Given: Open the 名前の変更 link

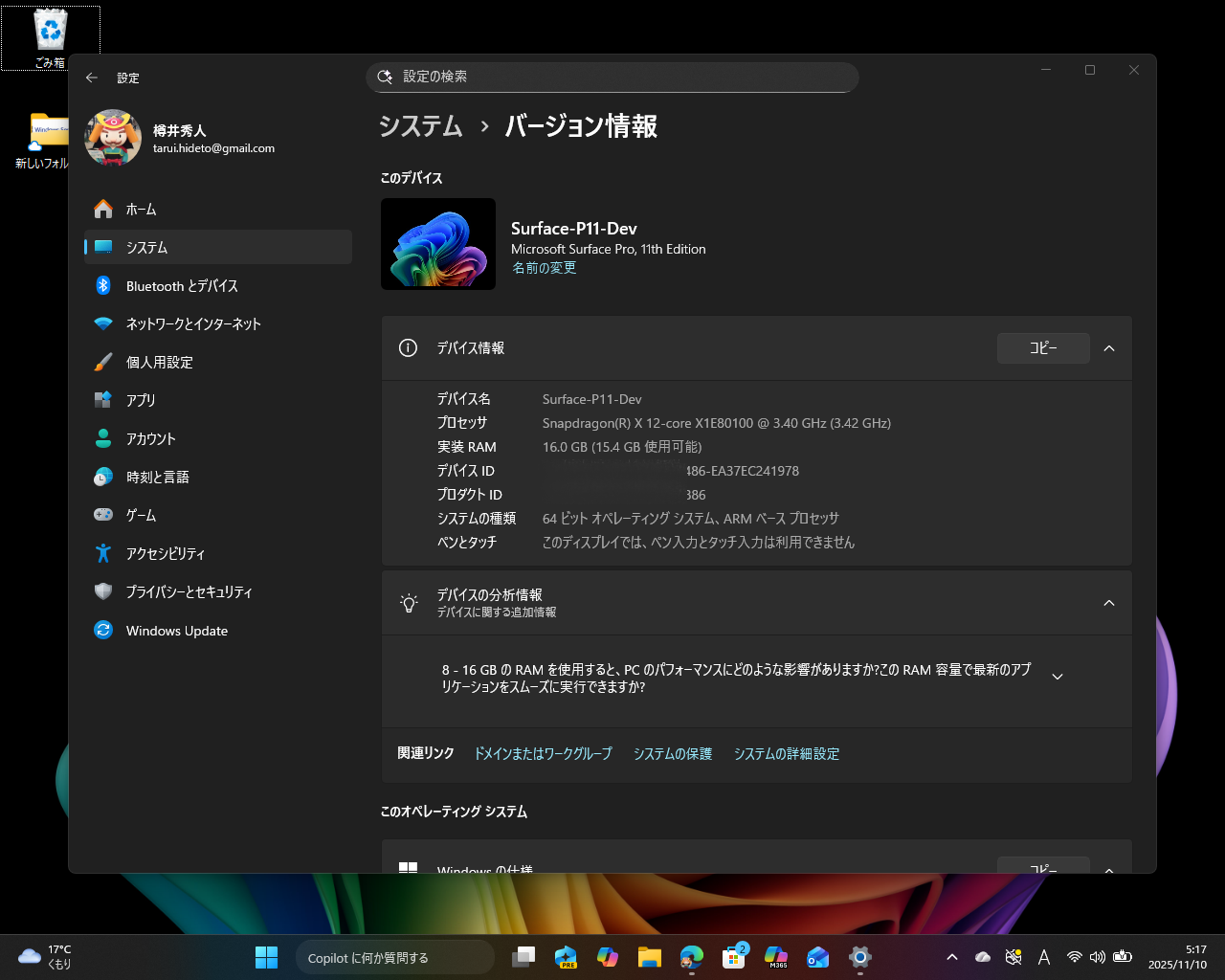Looking at the screenshot, I should (544, 268).
